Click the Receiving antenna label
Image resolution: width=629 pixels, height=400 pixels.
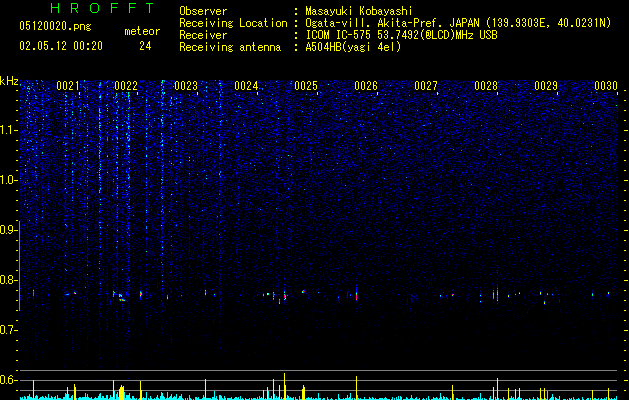click(x=230, y=47)
